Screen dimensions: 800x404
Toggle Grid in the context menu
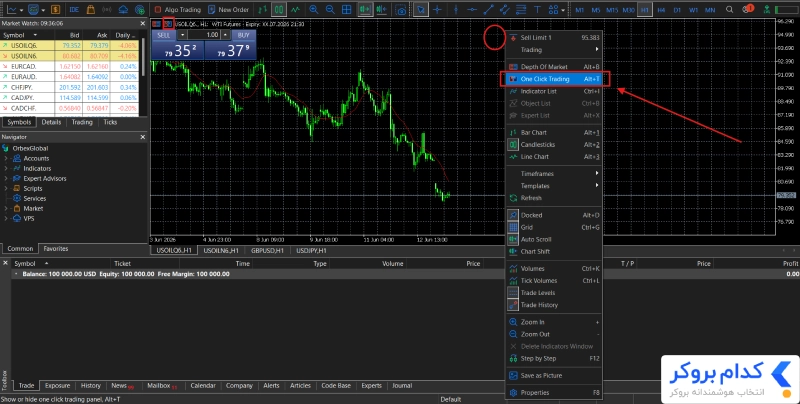coord(554,228)
